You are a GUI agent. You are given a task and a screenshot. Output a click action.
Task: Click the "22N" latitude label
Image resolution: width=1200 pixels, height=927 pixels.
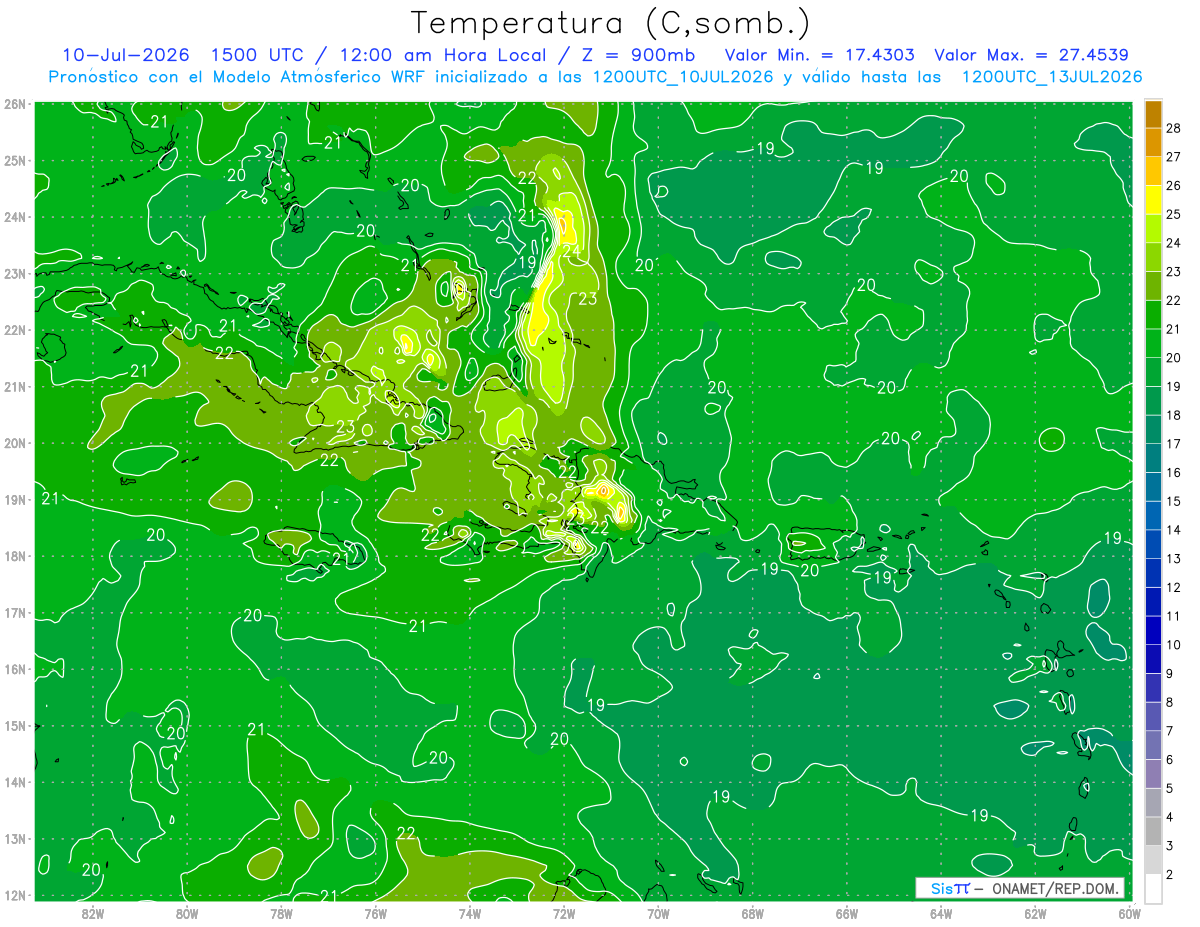tap(15, 330)
